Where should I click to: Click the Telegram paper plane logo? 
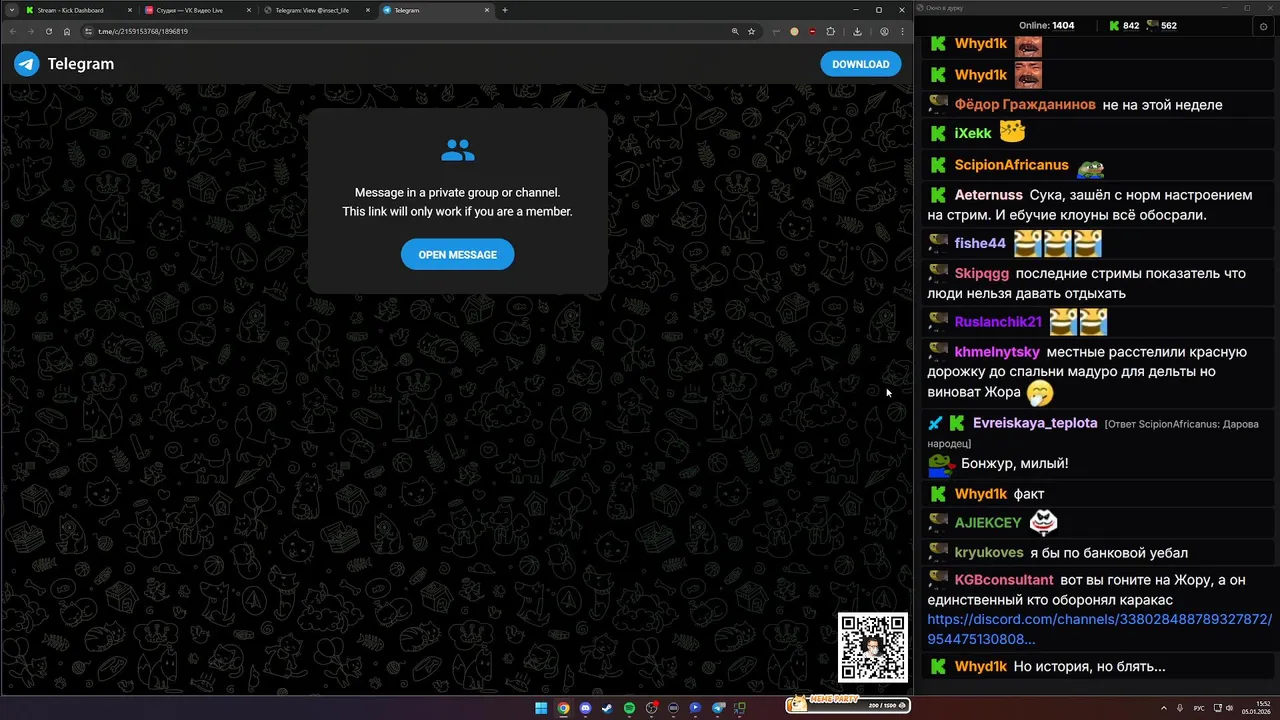click(27, 64)
